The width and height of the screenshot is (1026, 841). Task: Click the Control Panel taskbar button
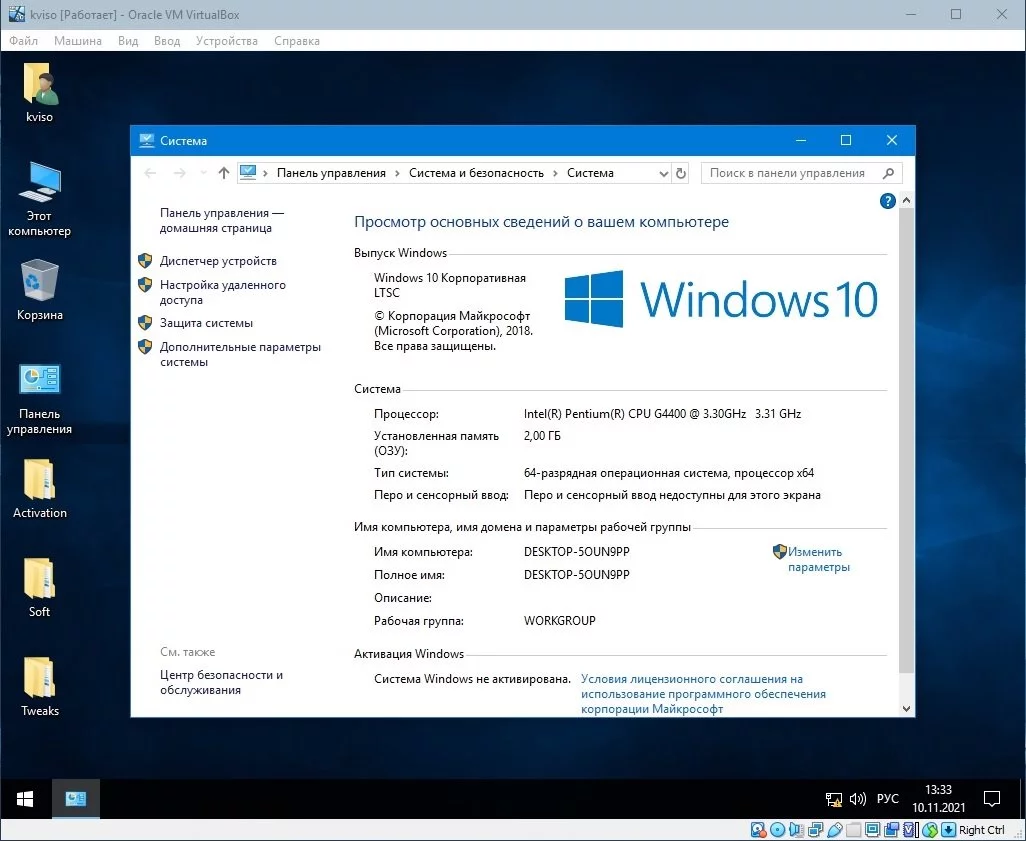76,798
